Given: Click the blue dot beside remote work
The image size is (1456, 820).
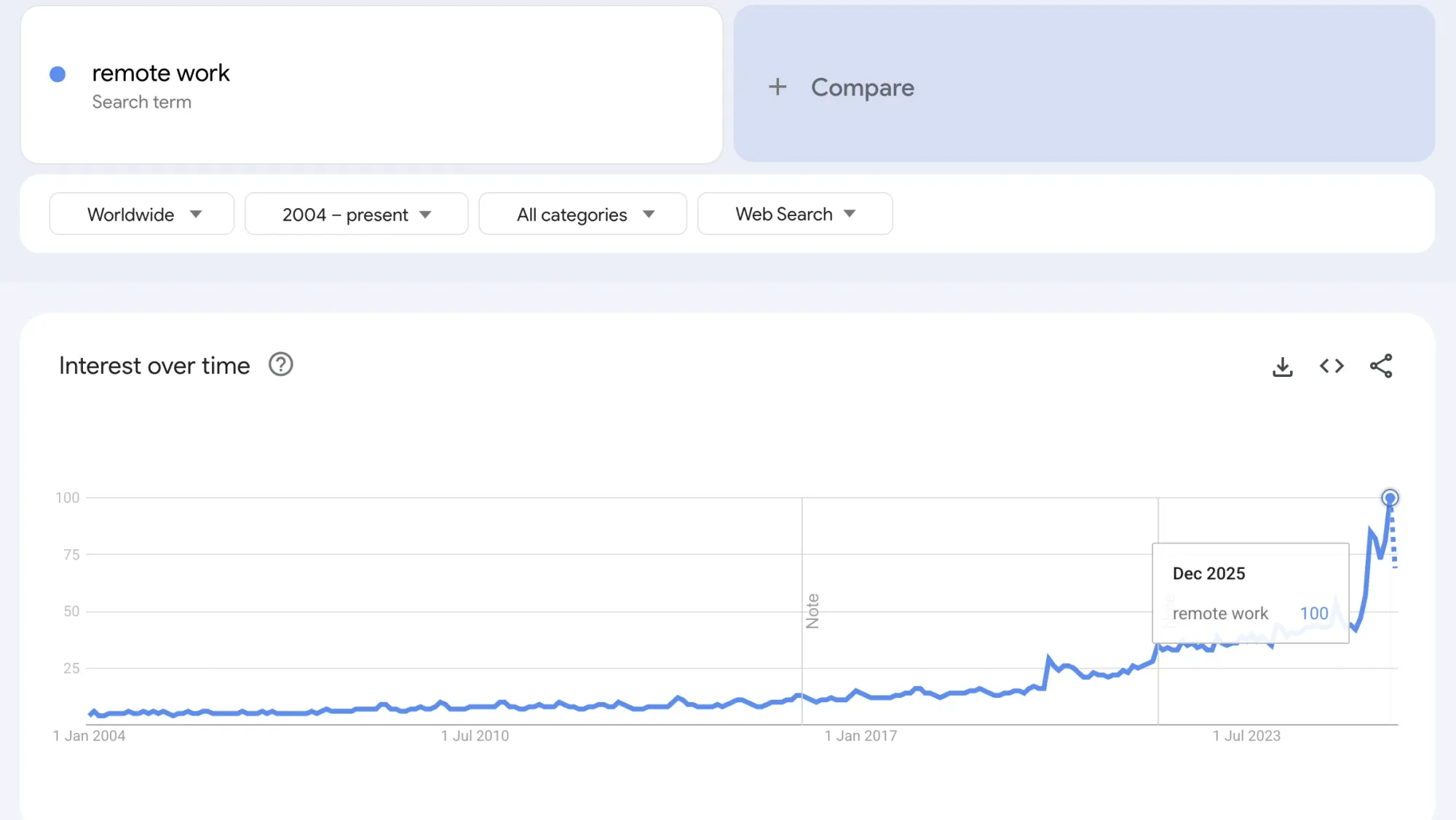Looking at the screenshot, I should coord(58,73).
